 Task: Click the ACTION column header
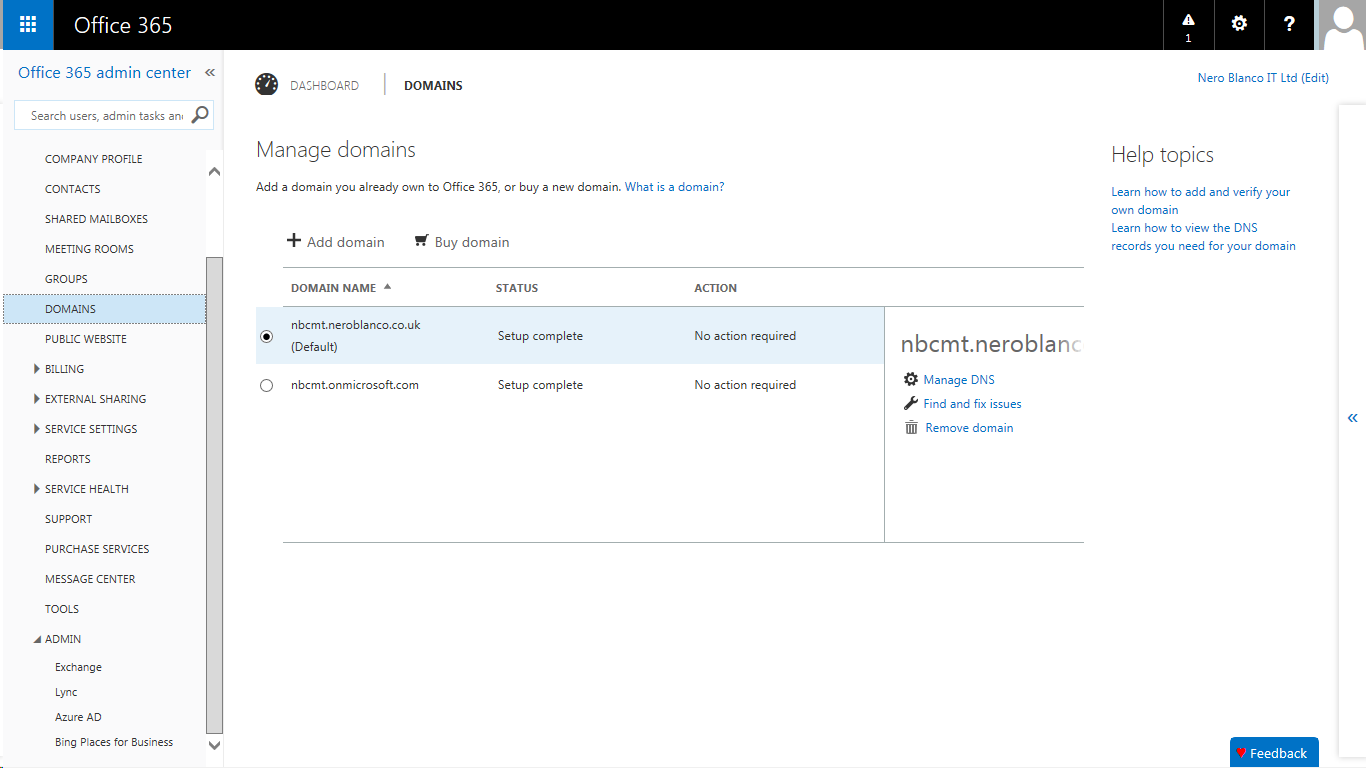[x=716, y=288]
